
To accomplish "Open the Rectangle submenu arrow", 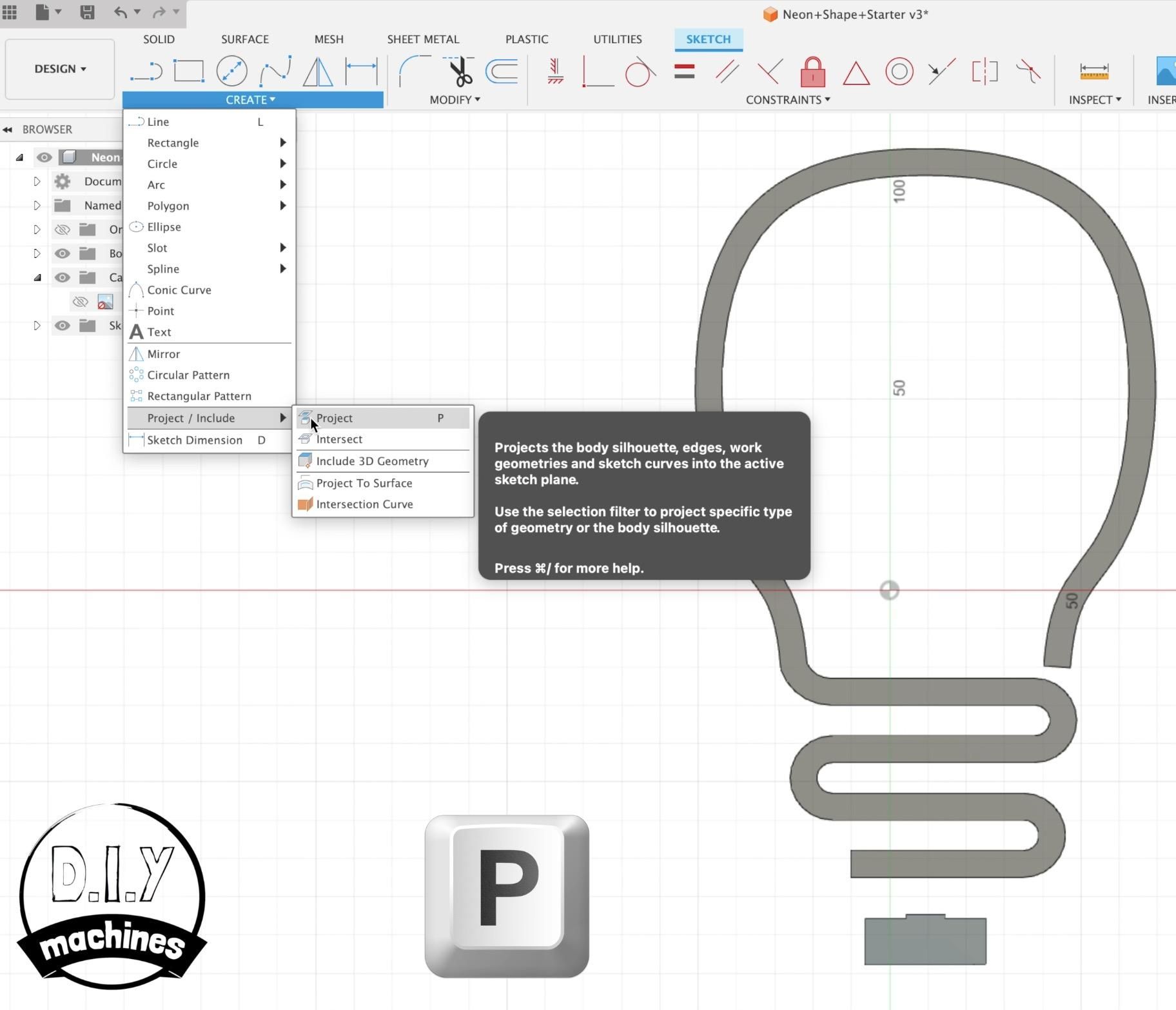I will pyautogui.click(x=283, y=143).
